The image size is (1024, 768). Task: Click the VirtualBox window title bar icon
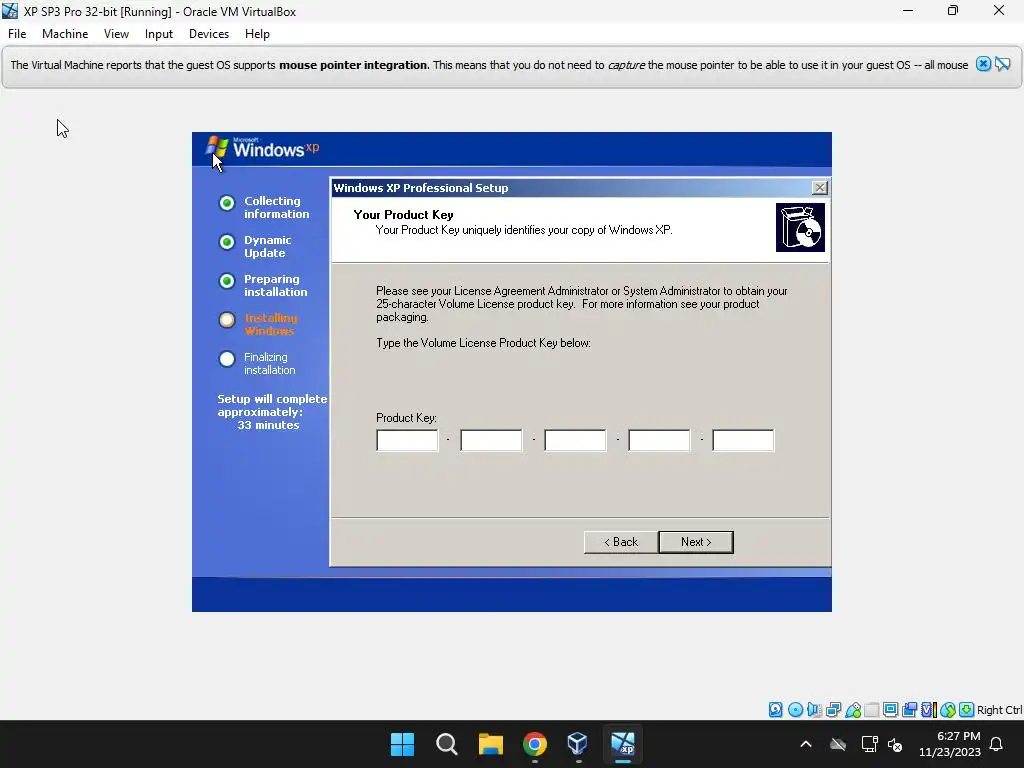10,11
